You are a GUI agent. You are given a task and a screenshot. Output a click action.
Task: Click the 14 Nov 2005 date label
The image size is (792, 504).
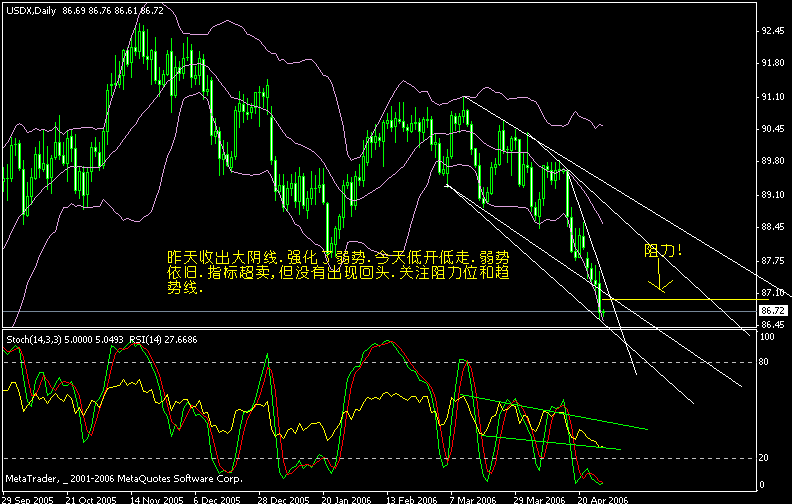157,499
